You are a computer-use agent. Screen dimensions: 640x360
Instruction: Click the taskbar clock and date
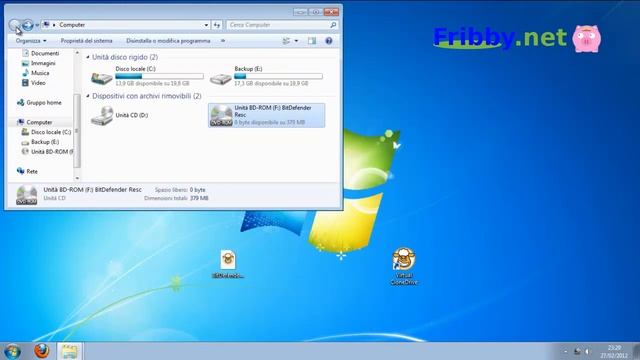pyautogui.click(x=614, y=352)
